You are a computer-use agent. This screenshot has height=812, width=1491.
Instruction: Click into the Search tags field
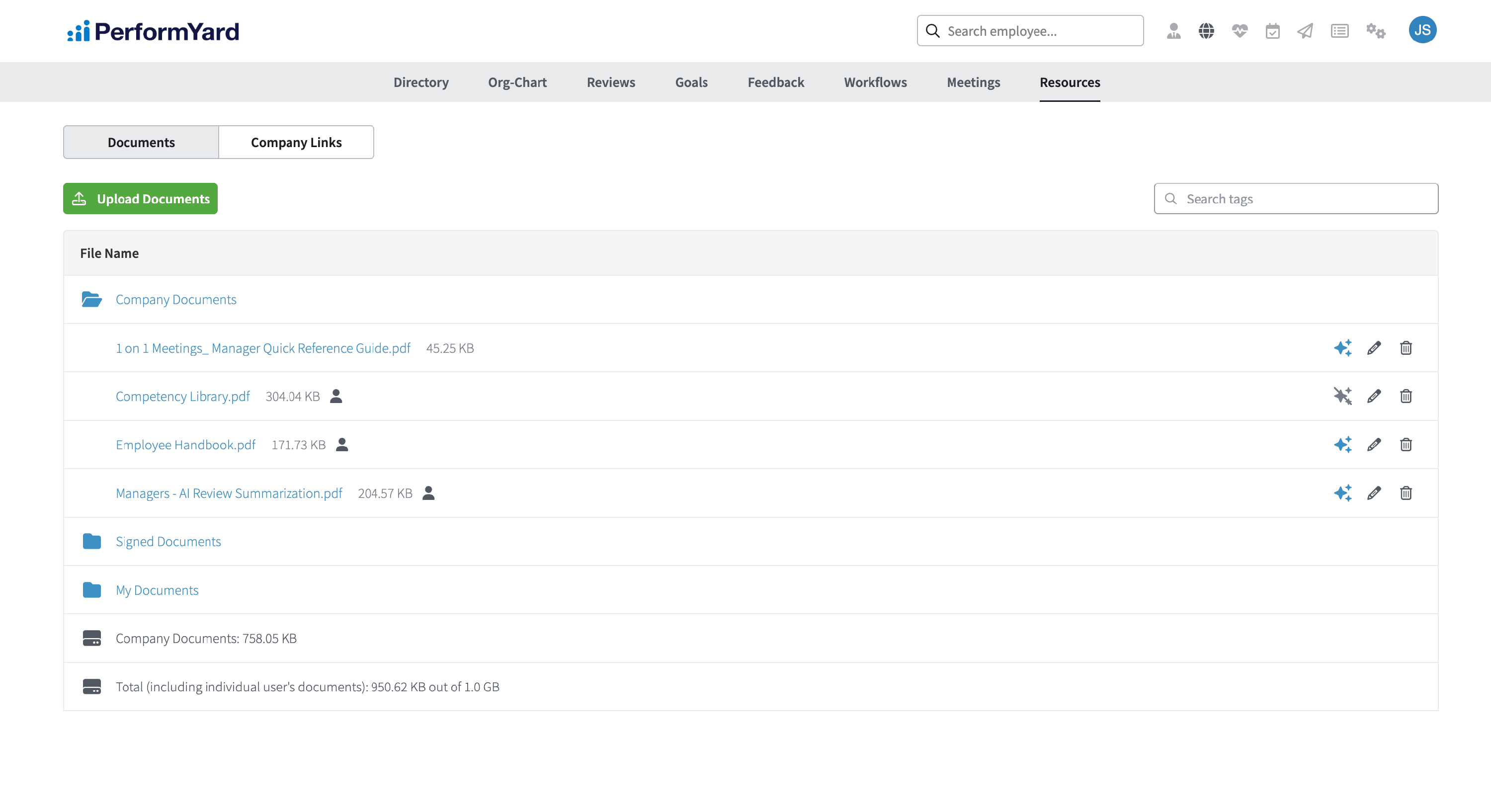[1302, 198]
